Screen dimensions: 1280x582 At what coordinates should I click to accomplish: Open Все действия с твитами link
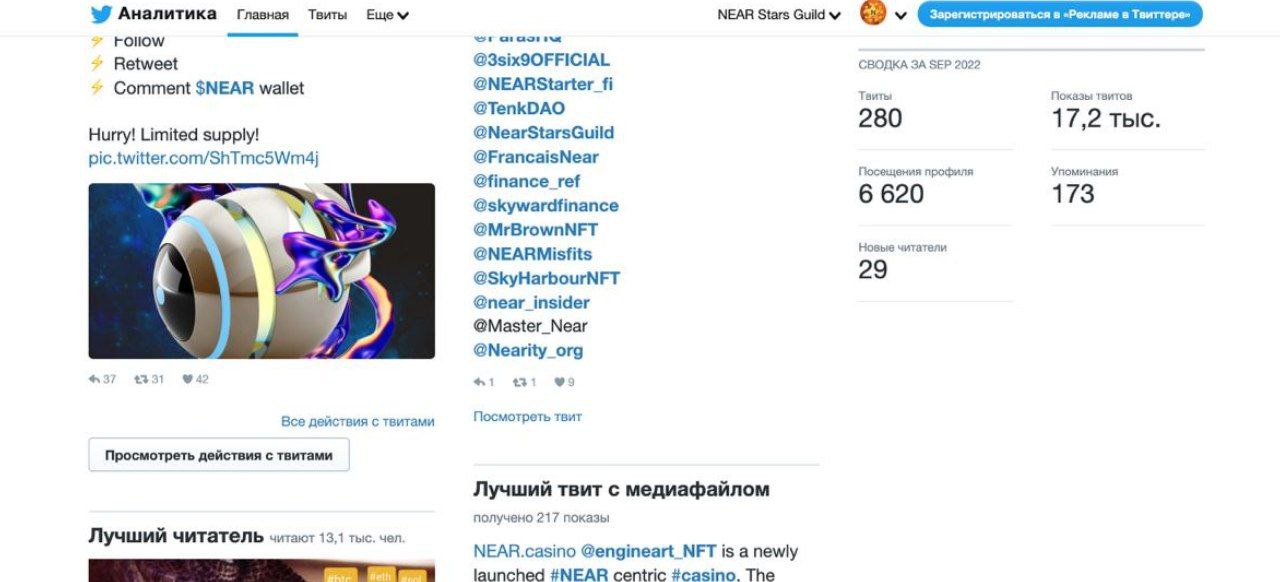tap(358, 422)
